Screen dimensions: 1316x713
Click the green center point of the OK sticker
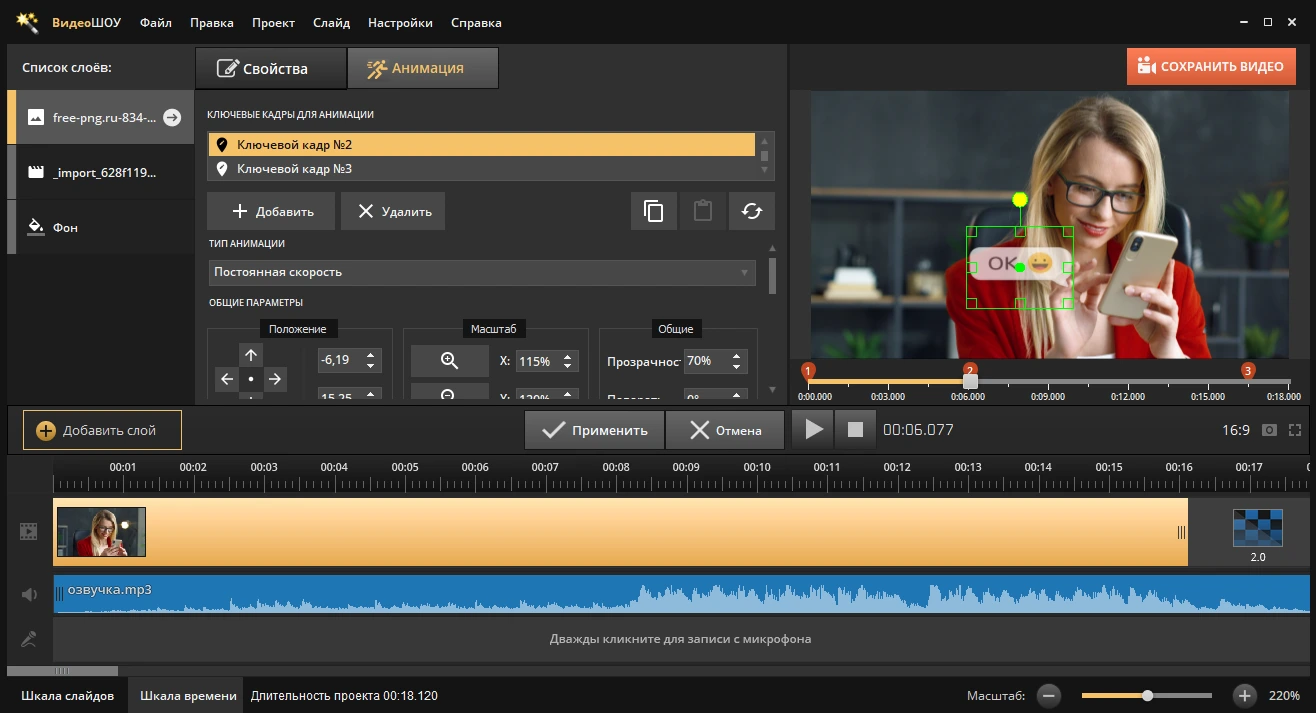click(1020, 267)
